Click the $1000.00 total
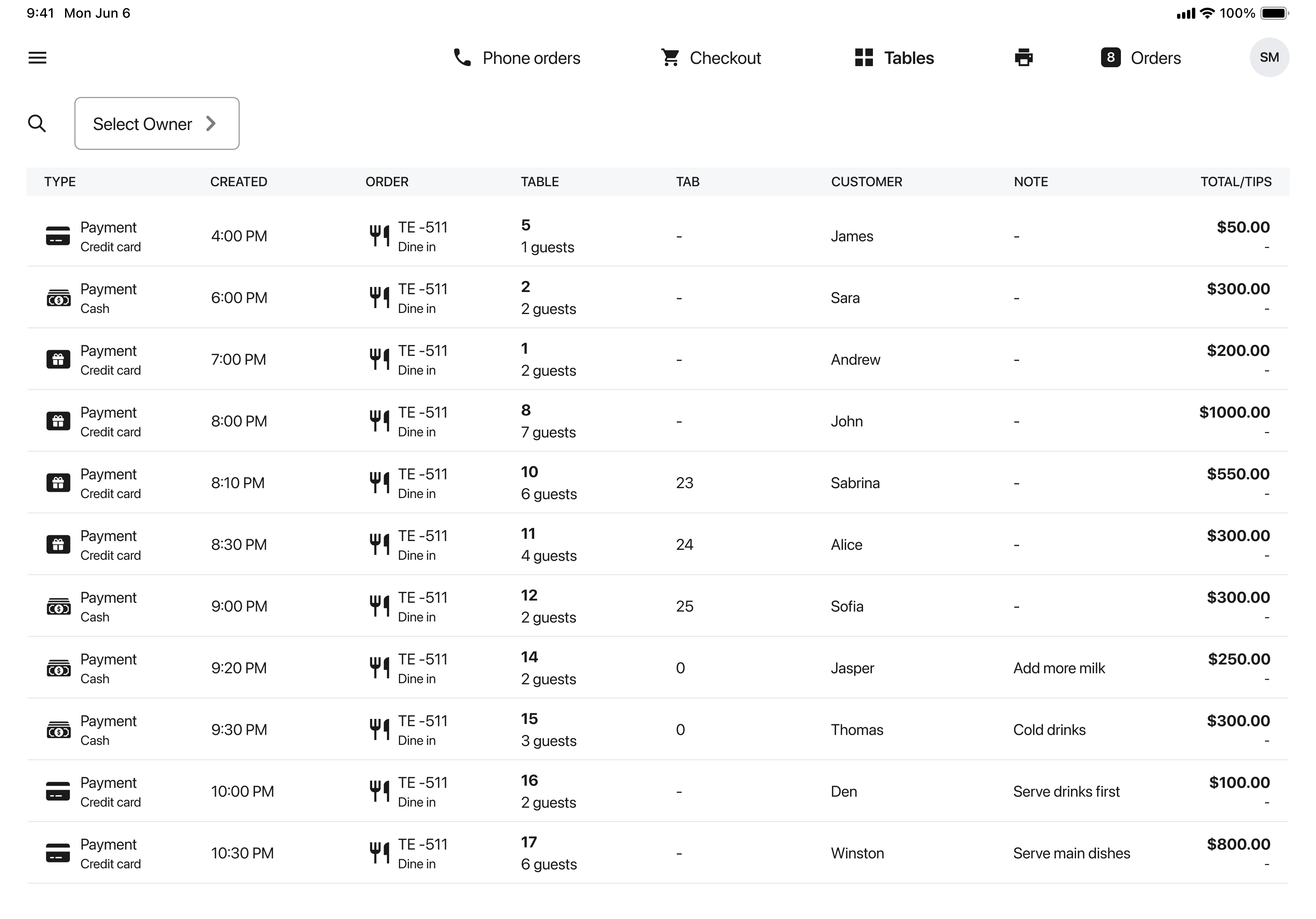Image resolution: width=1316 pixels, height=919 pixels. [1234, 412]
